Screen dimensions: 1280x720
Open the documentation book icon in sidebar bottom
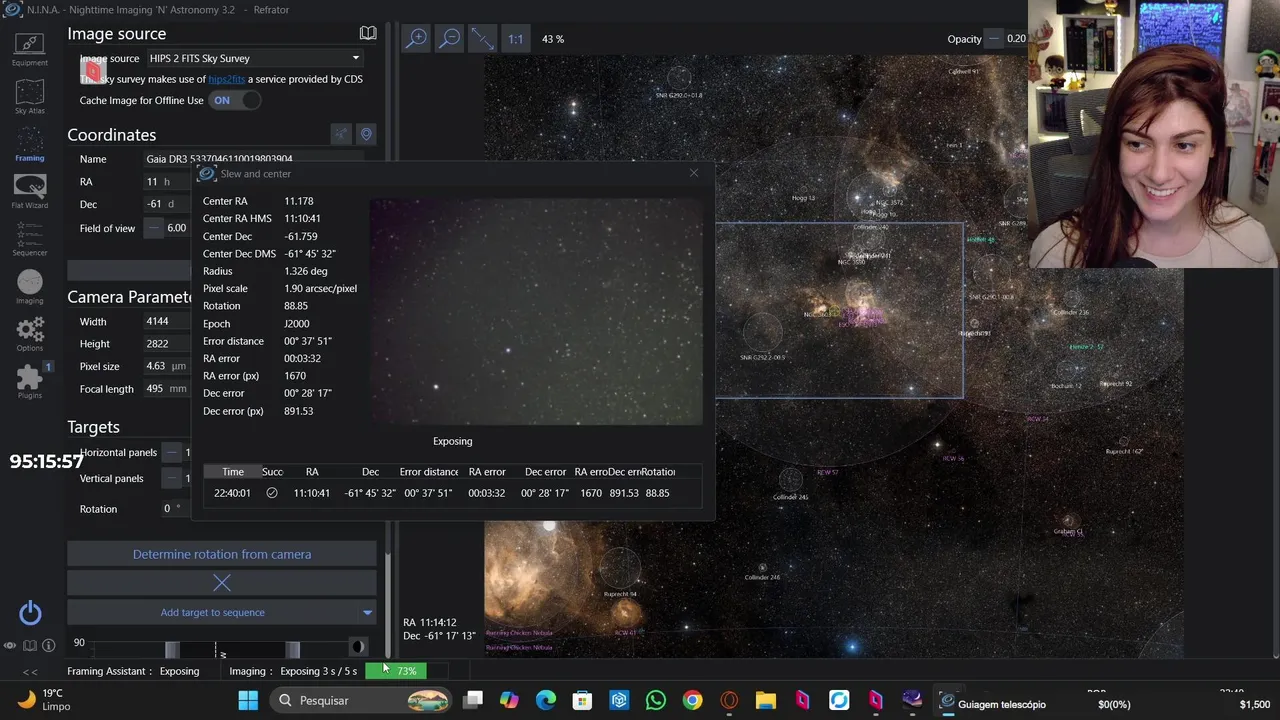(x=30, y=646)
